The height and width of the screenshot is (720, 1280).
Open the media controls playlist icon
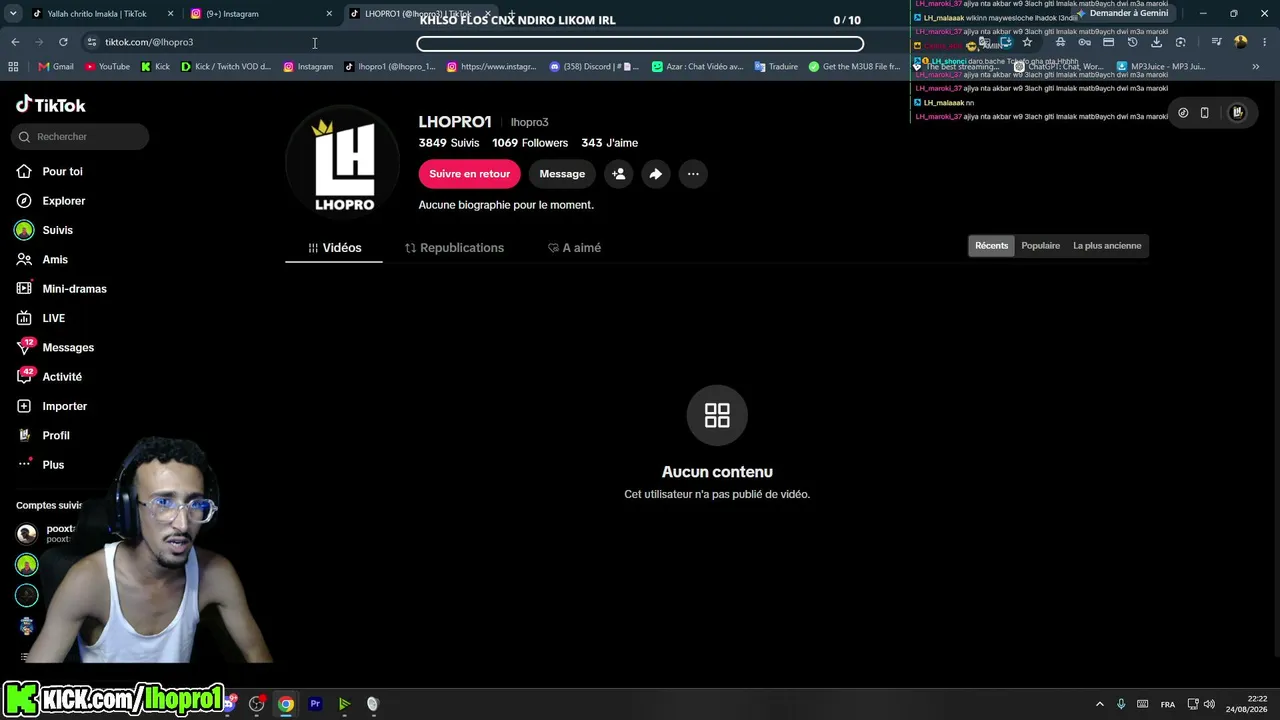[x=1216, y=42]
